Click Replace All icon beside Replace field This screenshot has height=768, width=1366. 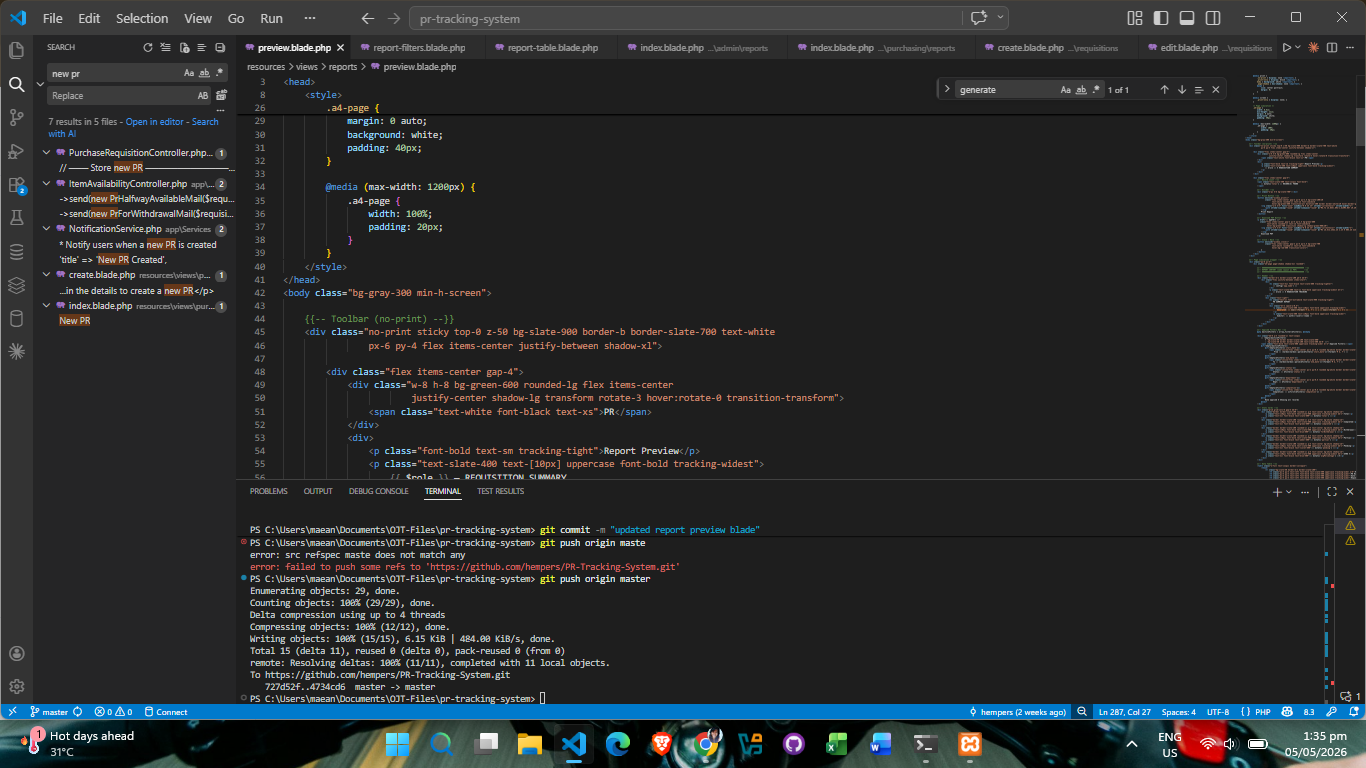tap(222, 95)
